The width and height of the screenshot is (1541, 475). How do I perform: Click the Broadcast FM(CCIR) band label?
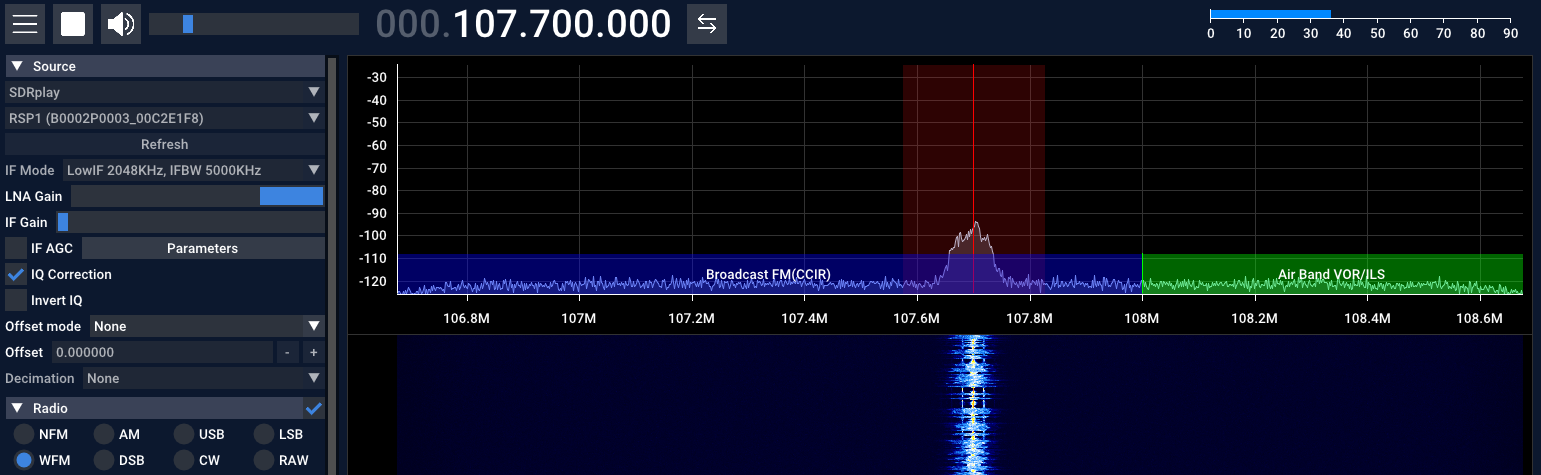768,274
